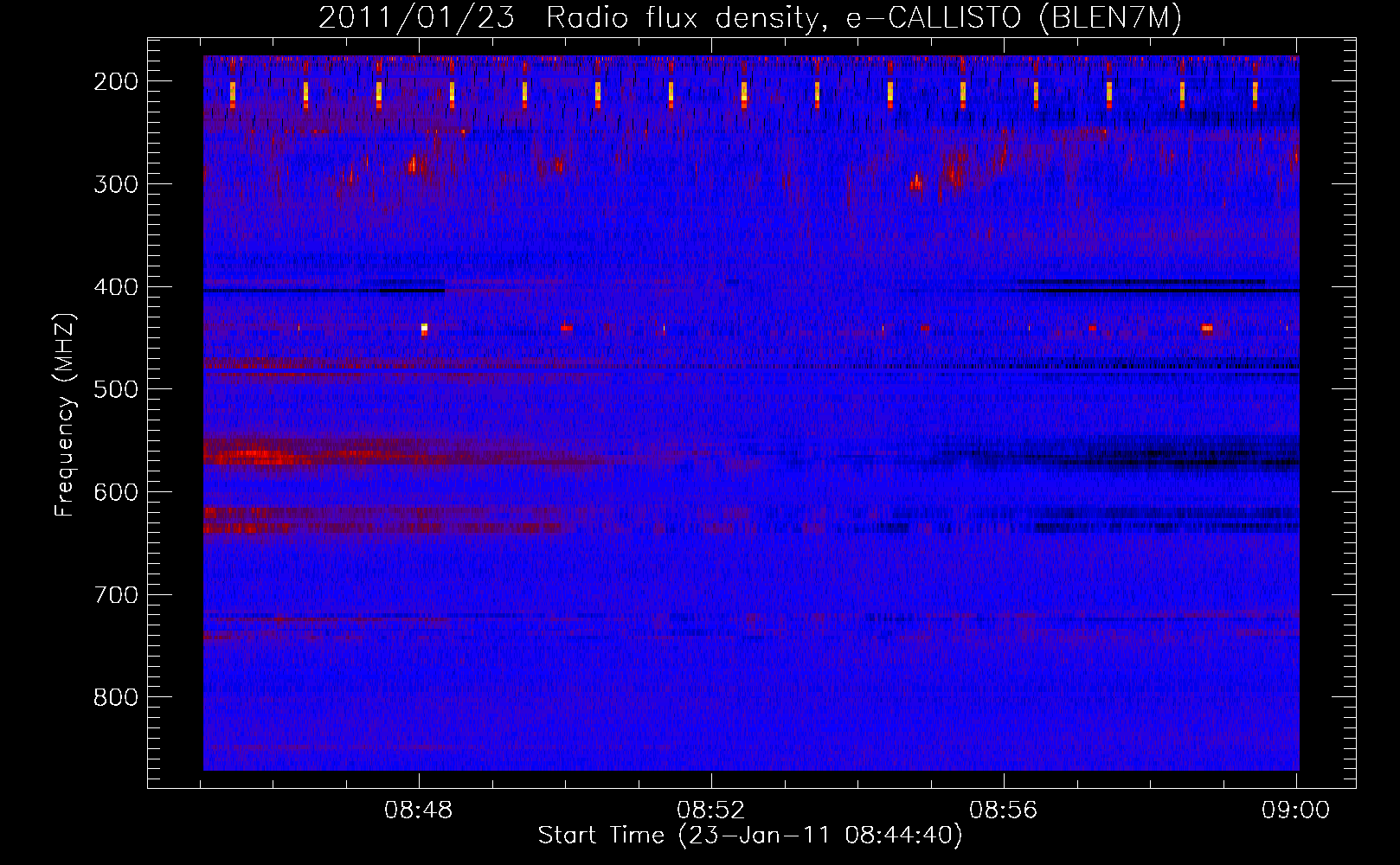Click the 800 frequency tick label
Viewport: 1400px width, 865px height.
tap(116, 697)
